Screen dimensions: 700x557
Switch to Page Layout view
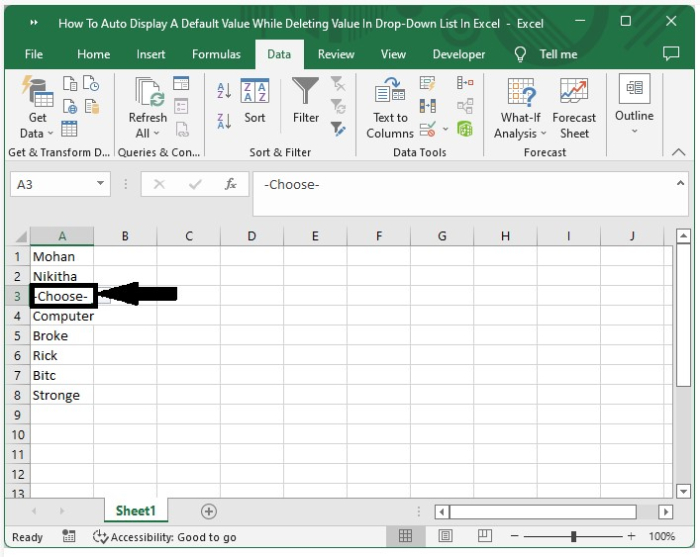click(x=445, y=536)
